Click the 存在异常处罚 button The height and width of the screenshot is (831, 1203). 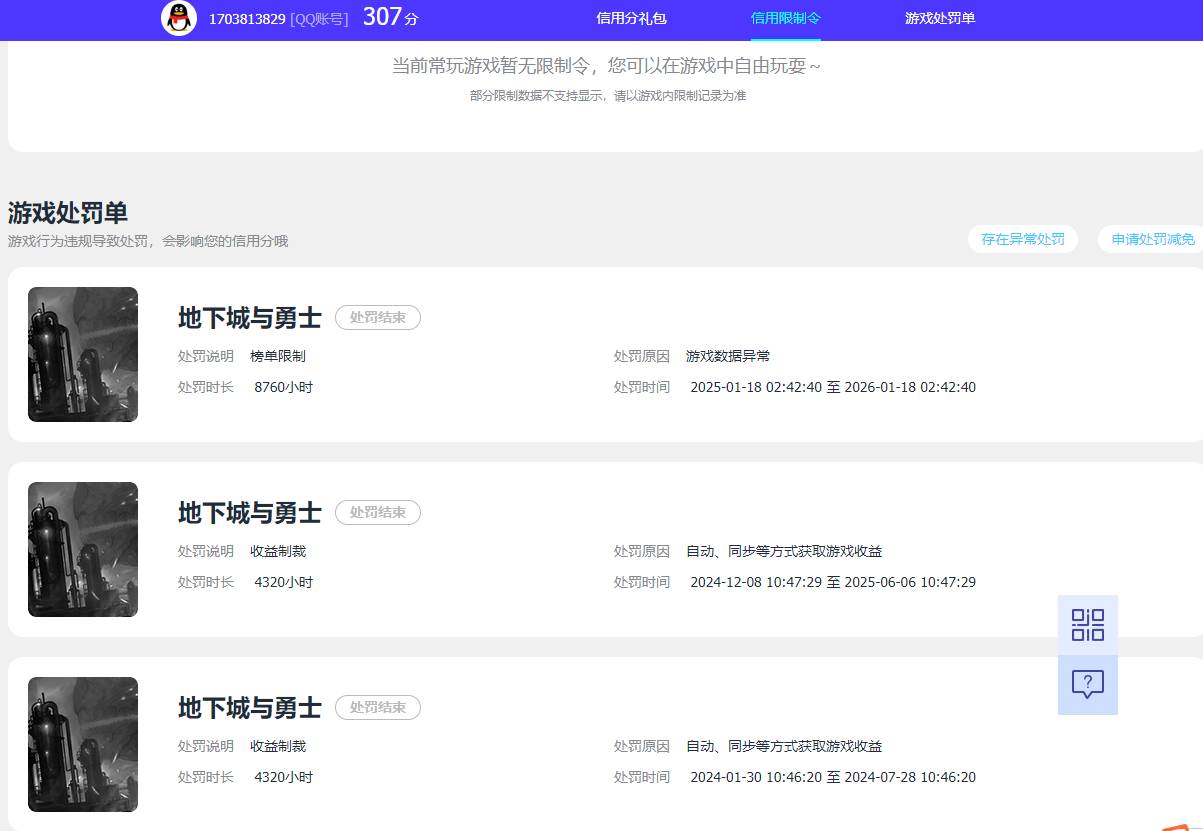click(1023, 239)
